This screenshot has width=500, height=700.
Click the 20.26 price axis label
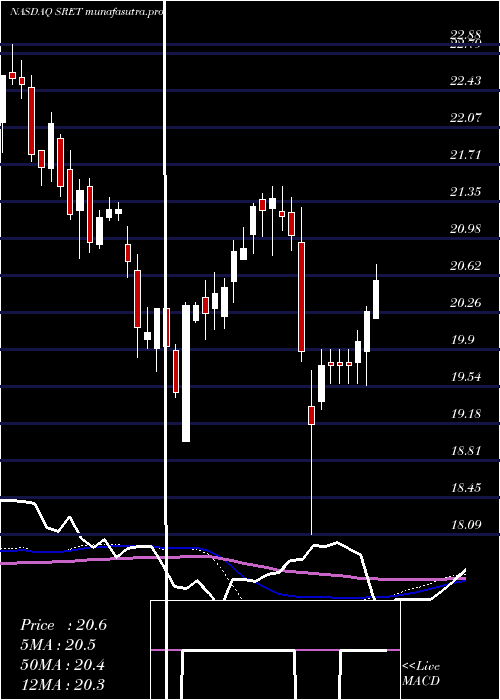pyautogui.click(x=466, y=303)
